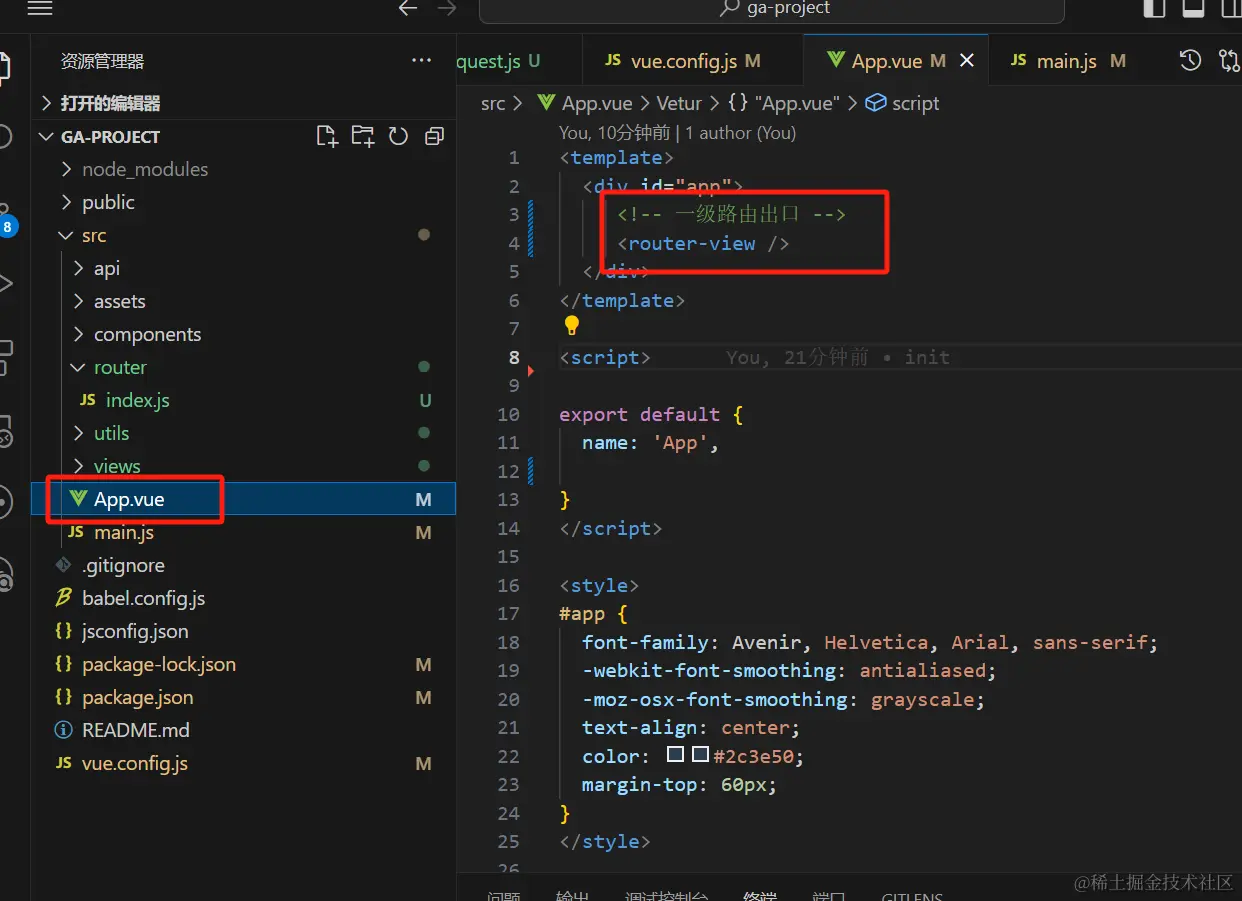
Task: Create a new file in GA-PROJECT
Action: [327, 137]
